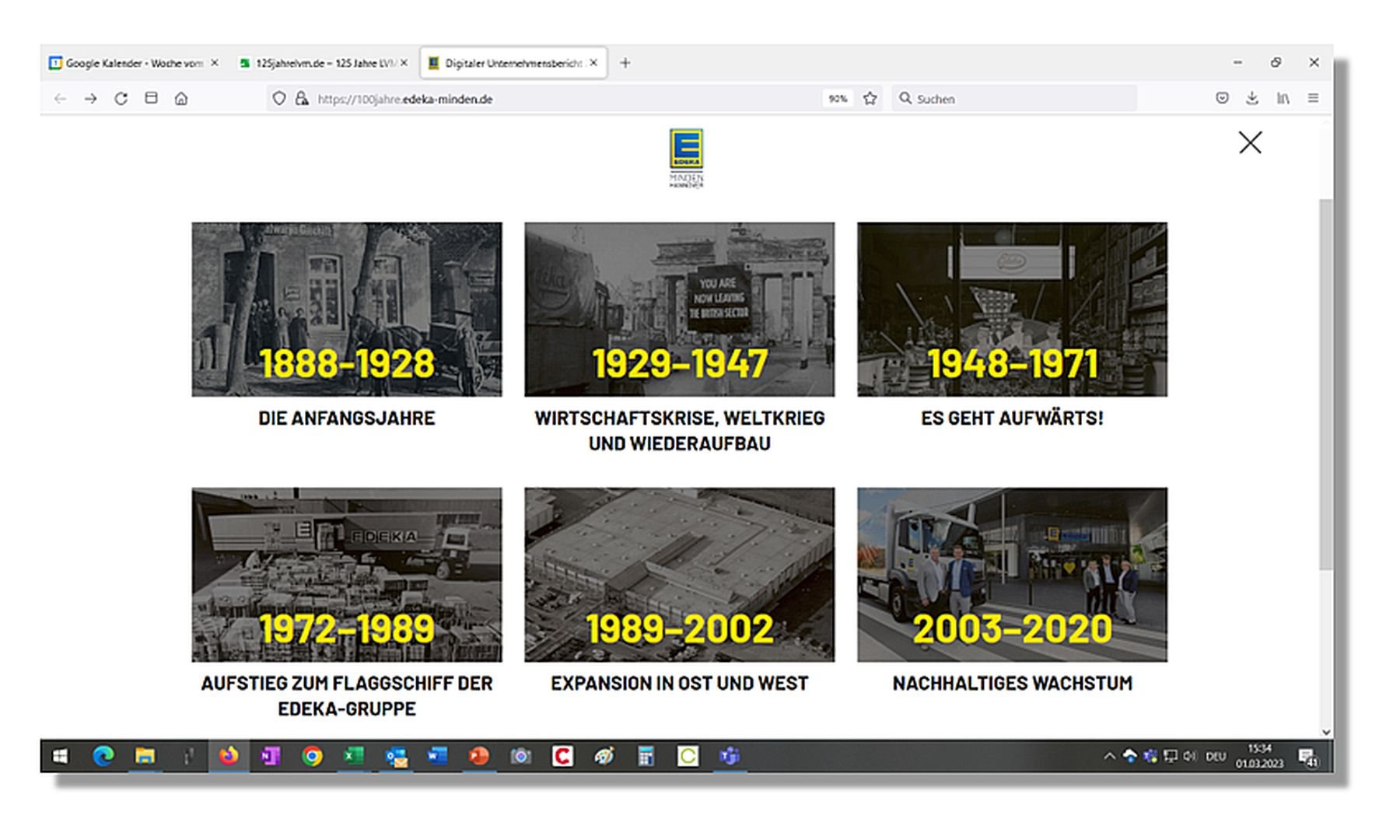Open Excel from the Windows taskbar
1400x840 pixels.
[x=354, y=756]
